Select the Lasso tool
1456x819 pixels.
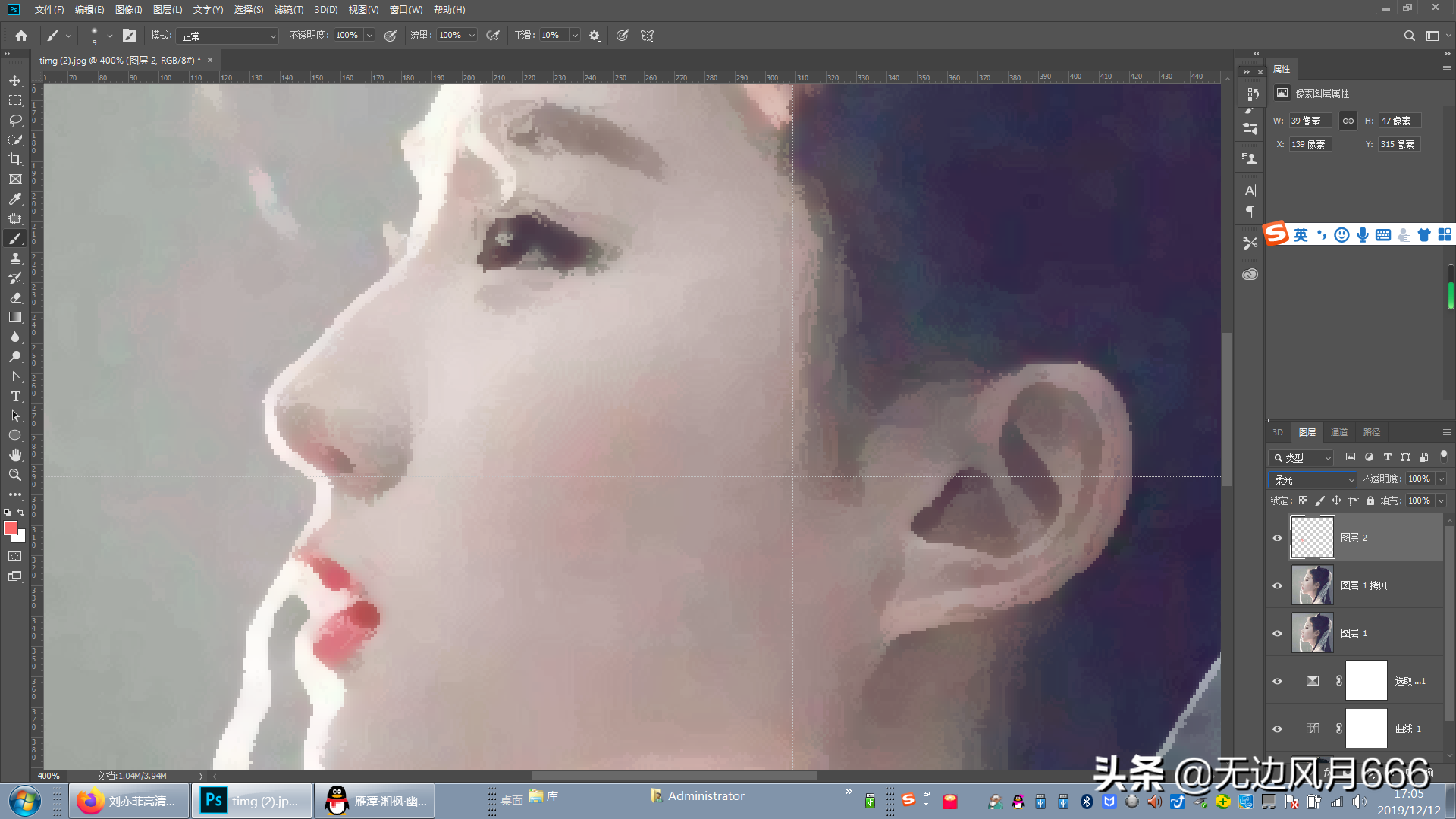(x=15, y=120)
